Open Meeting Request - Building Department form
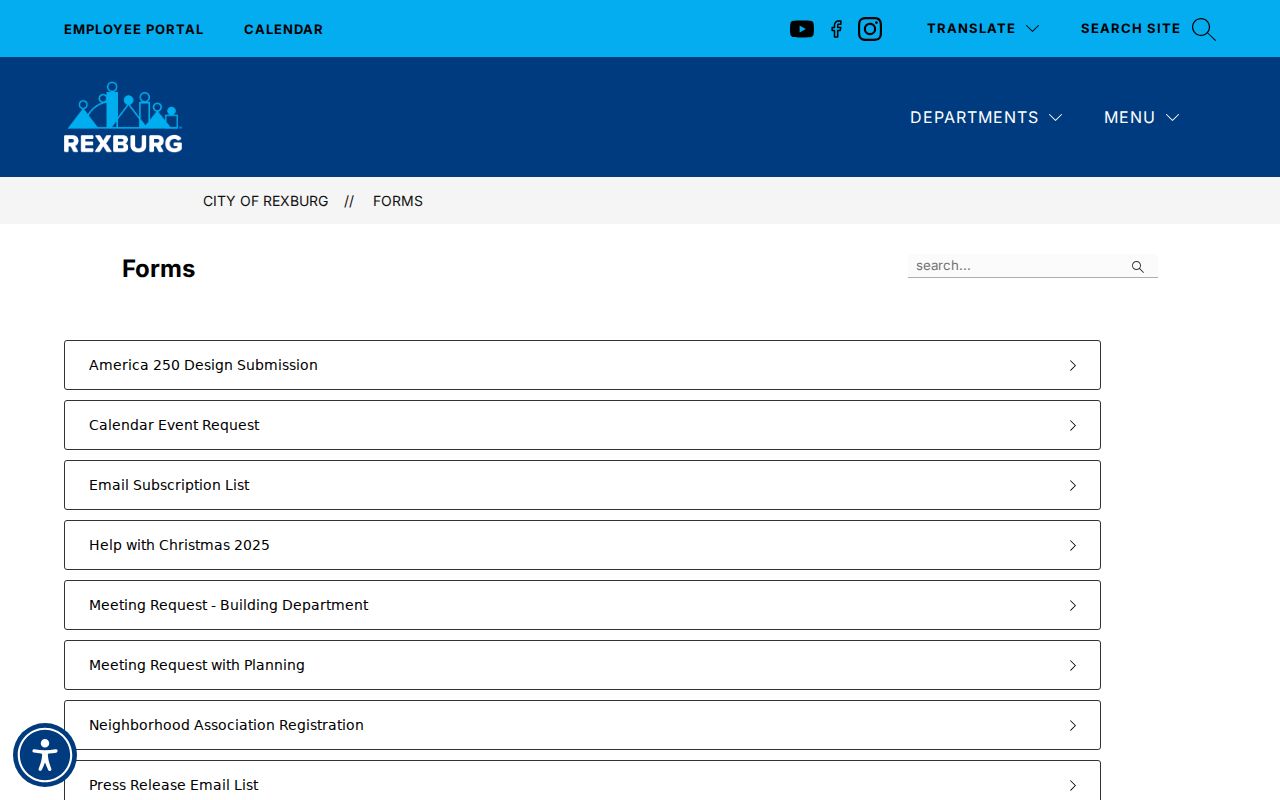 [x=582, y=605]
